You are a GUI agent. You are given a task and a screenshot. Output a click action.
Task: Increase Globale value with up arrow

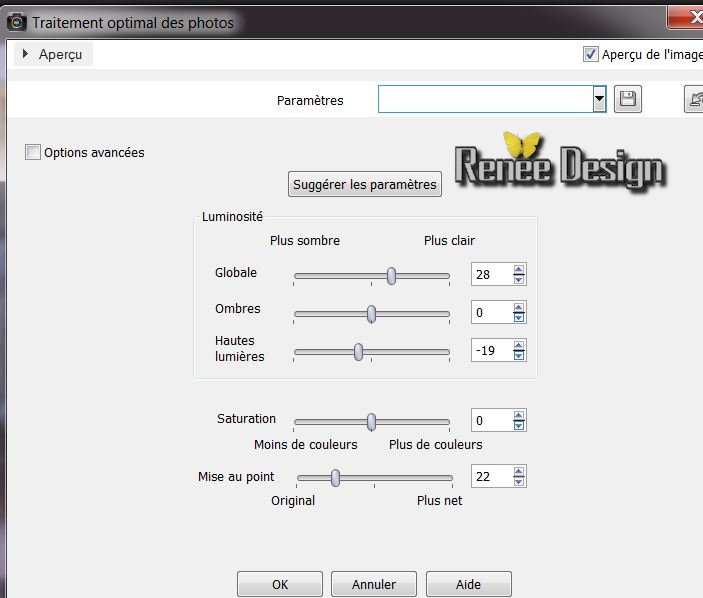(x=519, y=269)
